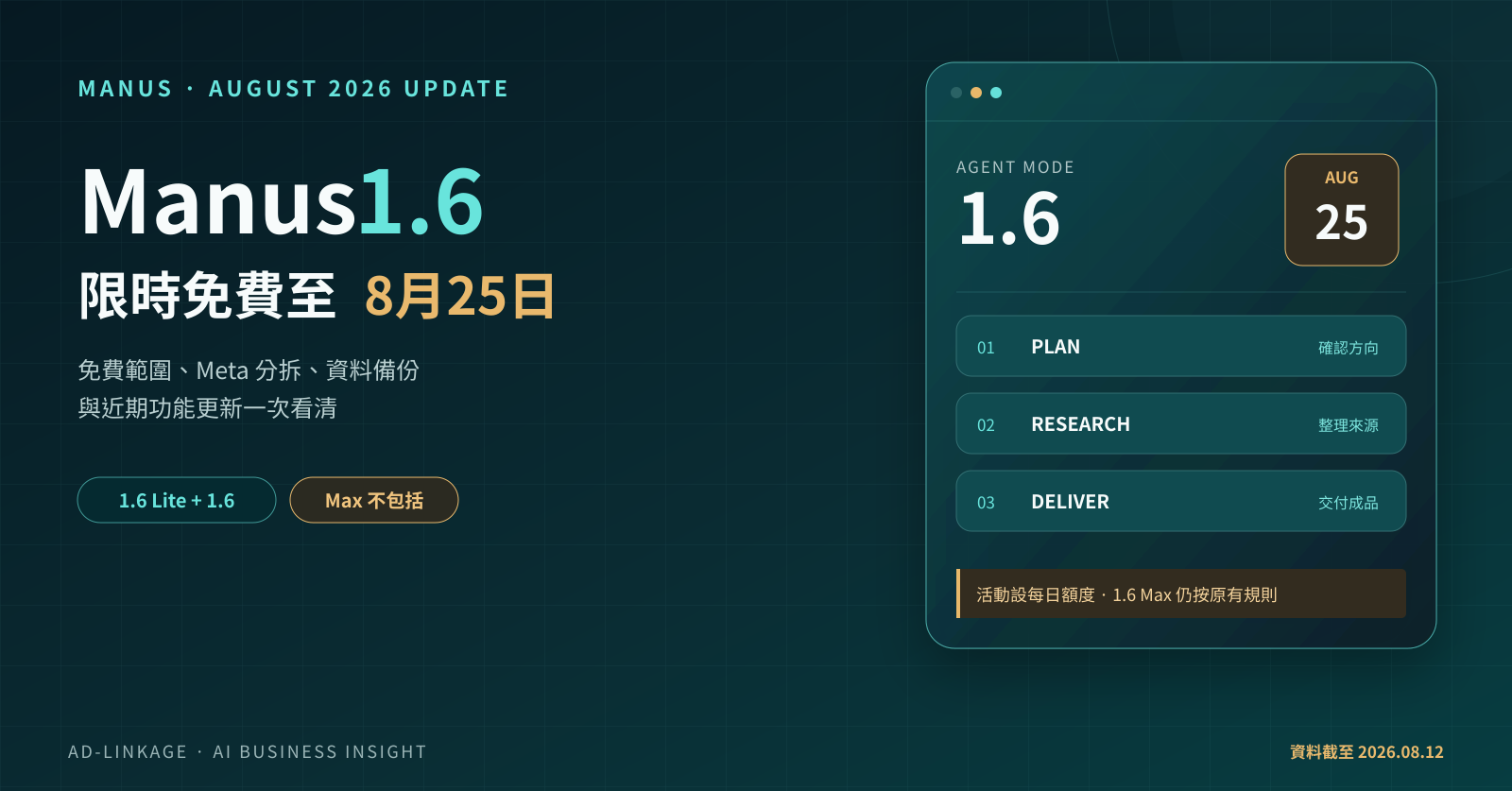This screenshot has width=1512, height=791.
Task: Click the "確認方向" label
Action: (1349, 348)
